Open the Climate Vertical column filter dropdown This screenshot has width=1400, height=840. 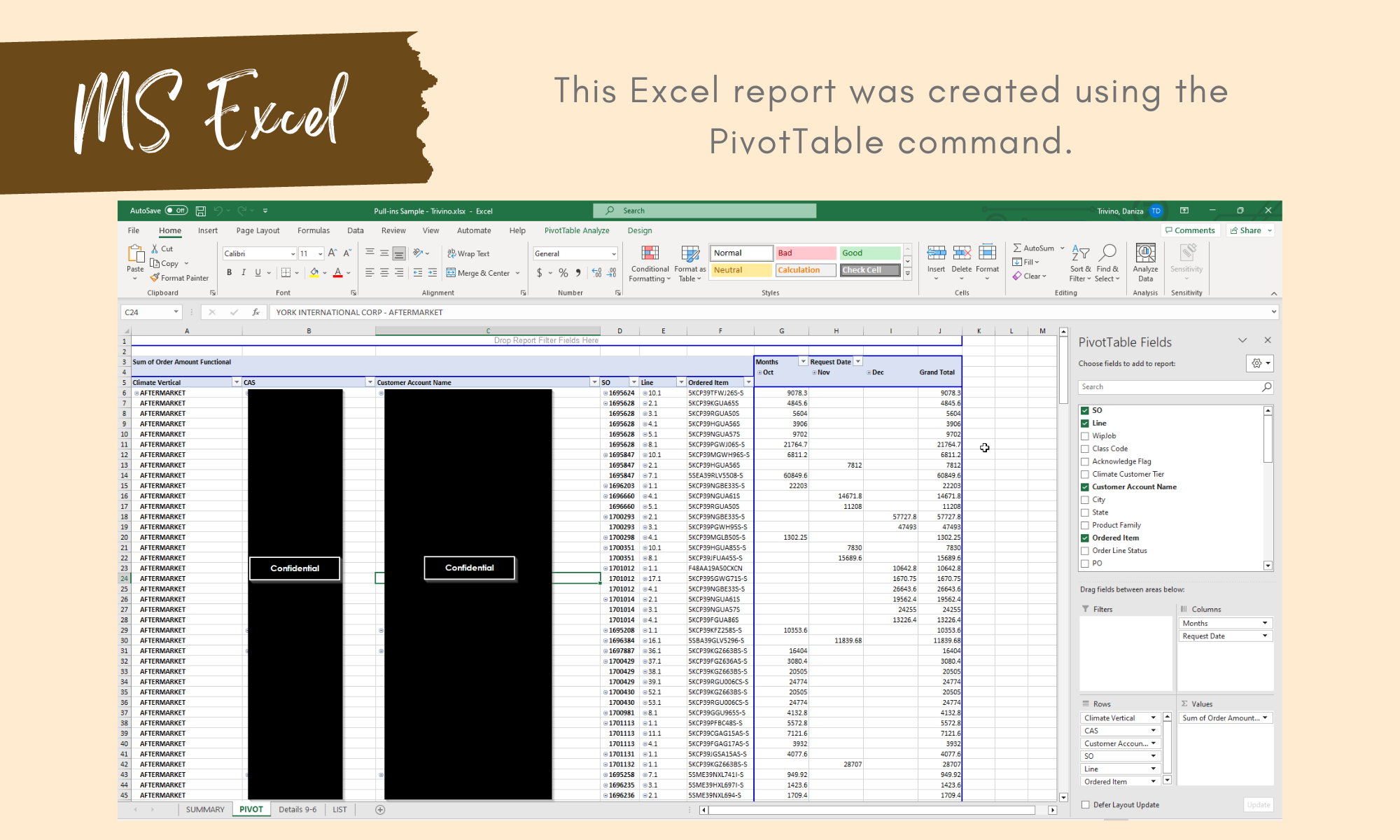[x=236, y=382]
